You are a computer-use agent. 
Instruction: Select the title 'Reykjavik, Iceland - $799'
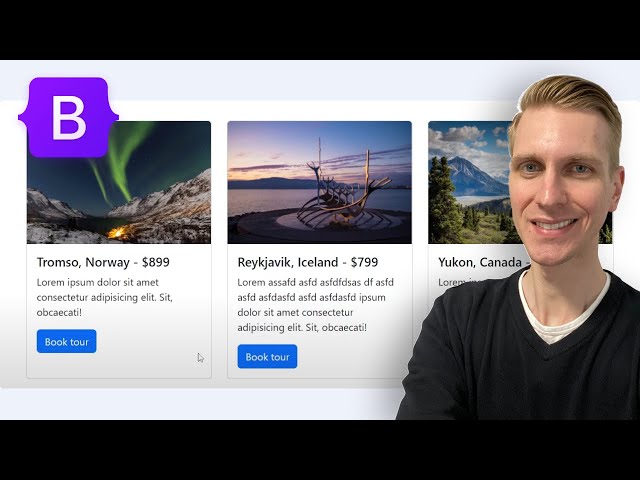[x=308, y=262]
